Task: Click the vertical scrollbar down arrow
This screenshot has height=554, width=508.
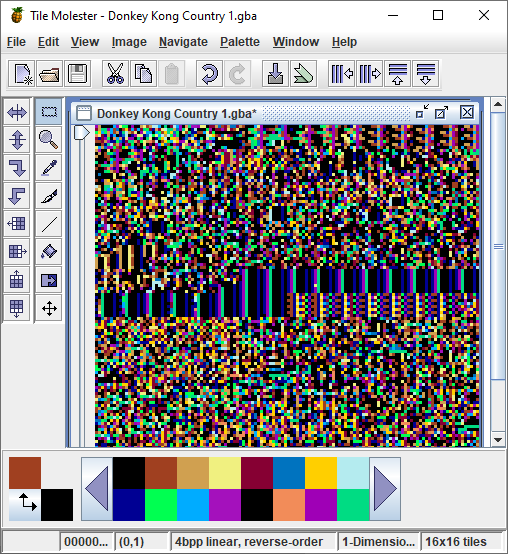Action: (498, 440)
